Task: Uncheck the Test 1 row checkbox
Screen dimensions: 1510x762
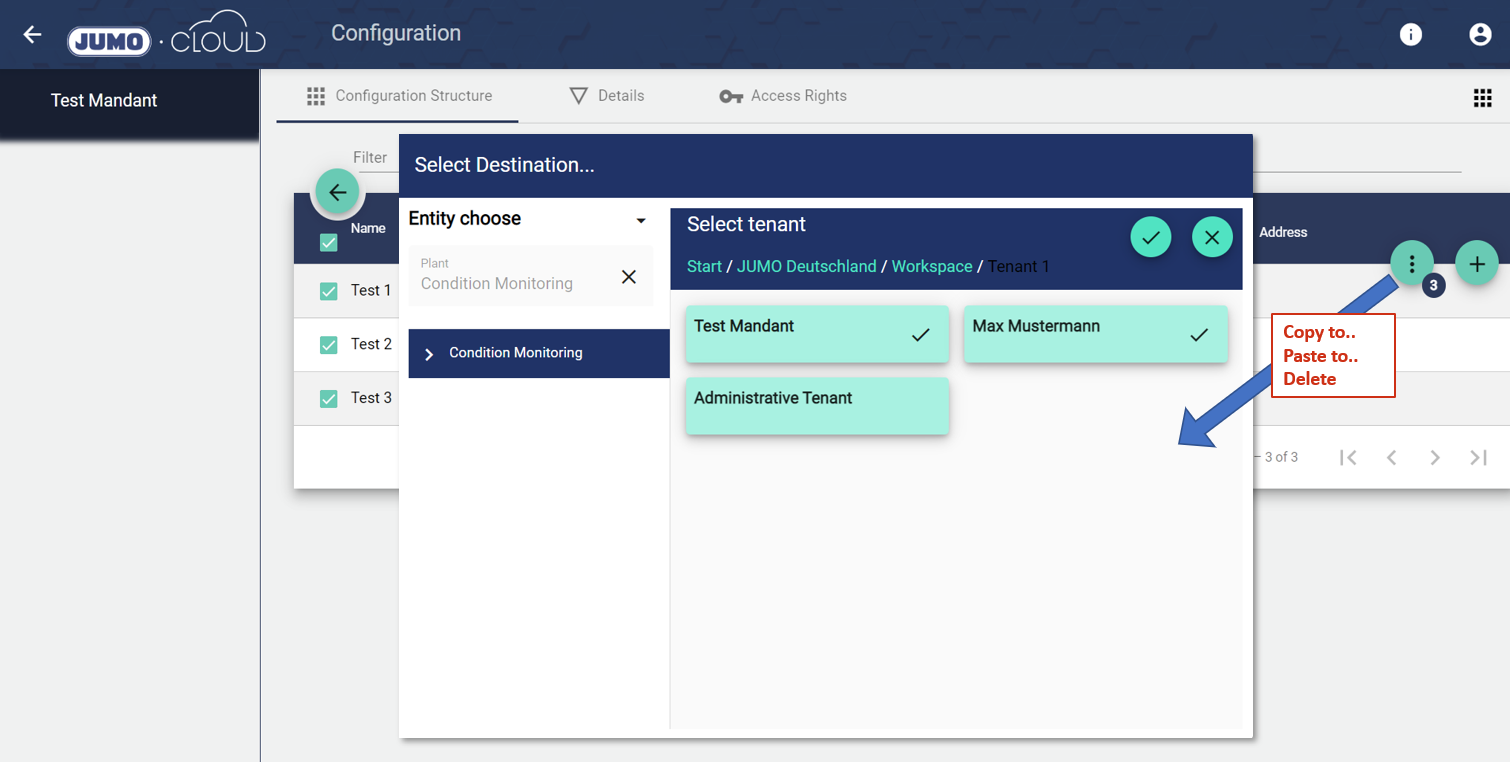Action: coord(328,291)
